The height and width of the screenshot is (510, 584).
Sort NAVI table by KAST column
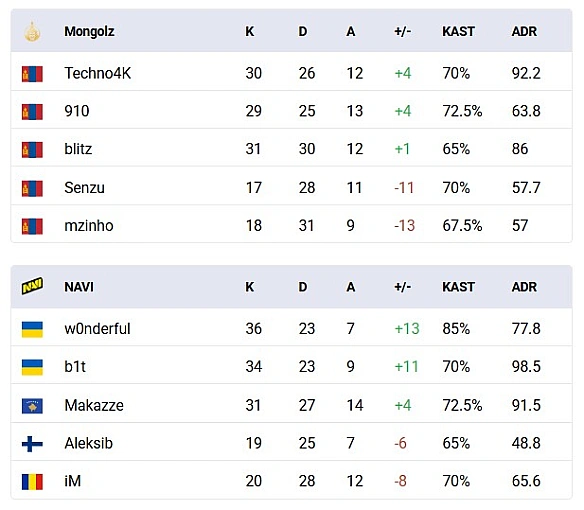pos(458,287)
